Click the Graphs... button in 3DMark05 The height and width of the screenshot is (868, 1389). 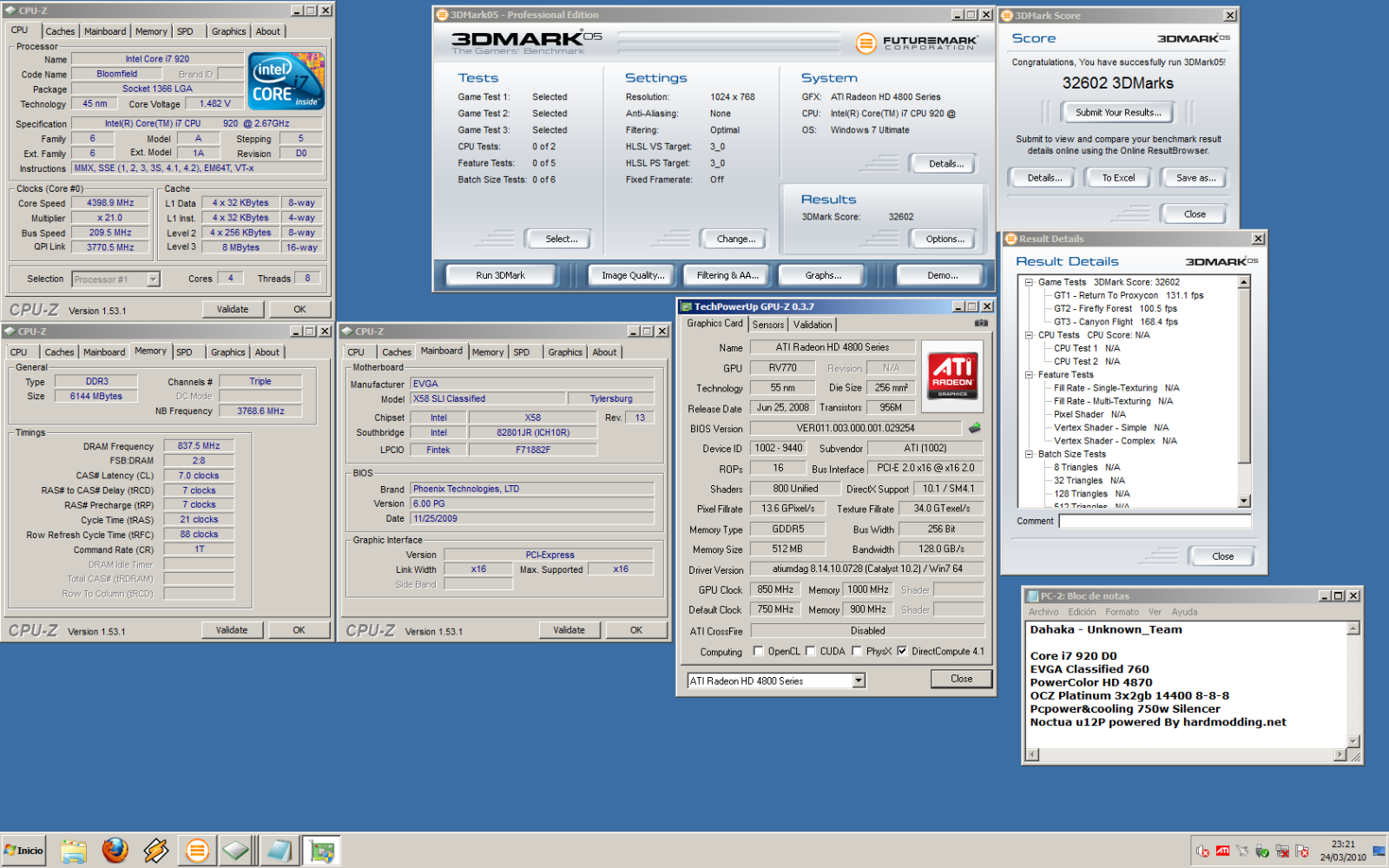tap(823, 275)
